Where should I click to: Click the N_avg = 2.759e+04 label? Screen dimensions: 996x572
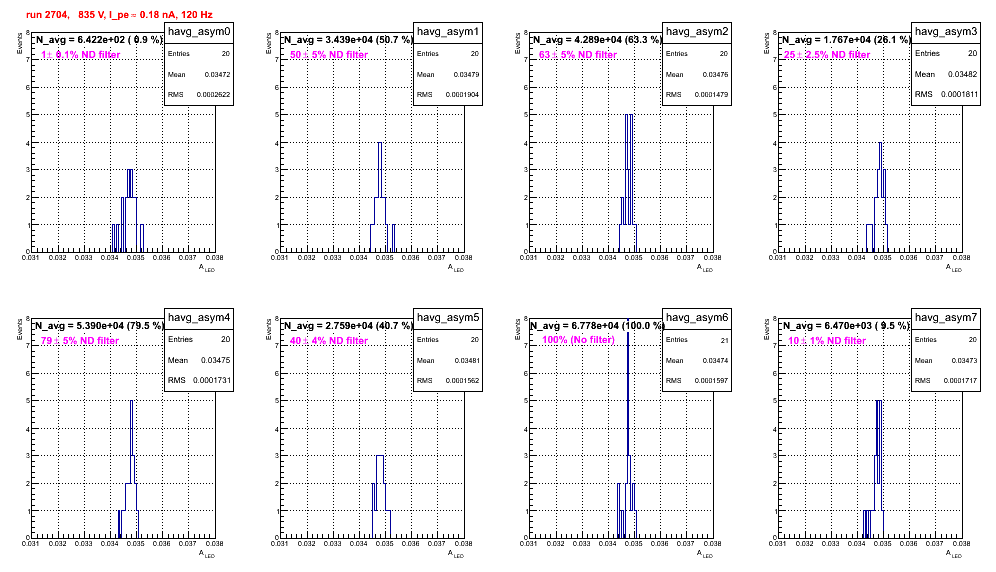pyautogui.click(x=348, y=326)
